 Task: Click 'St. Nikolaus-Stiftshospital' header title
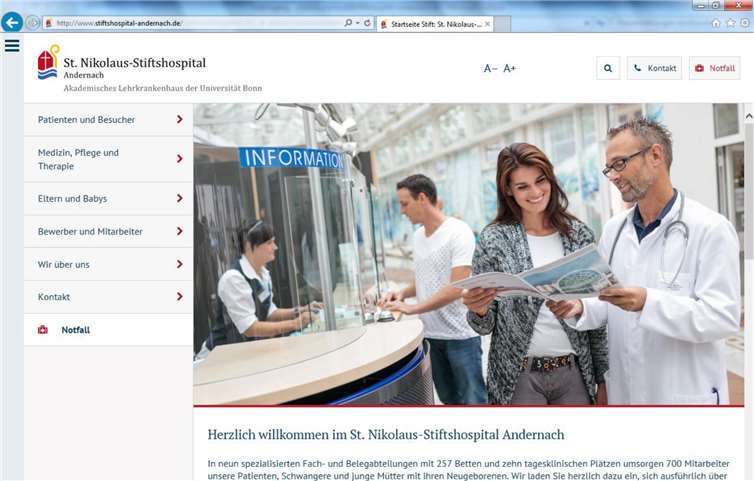pos(135,63)
